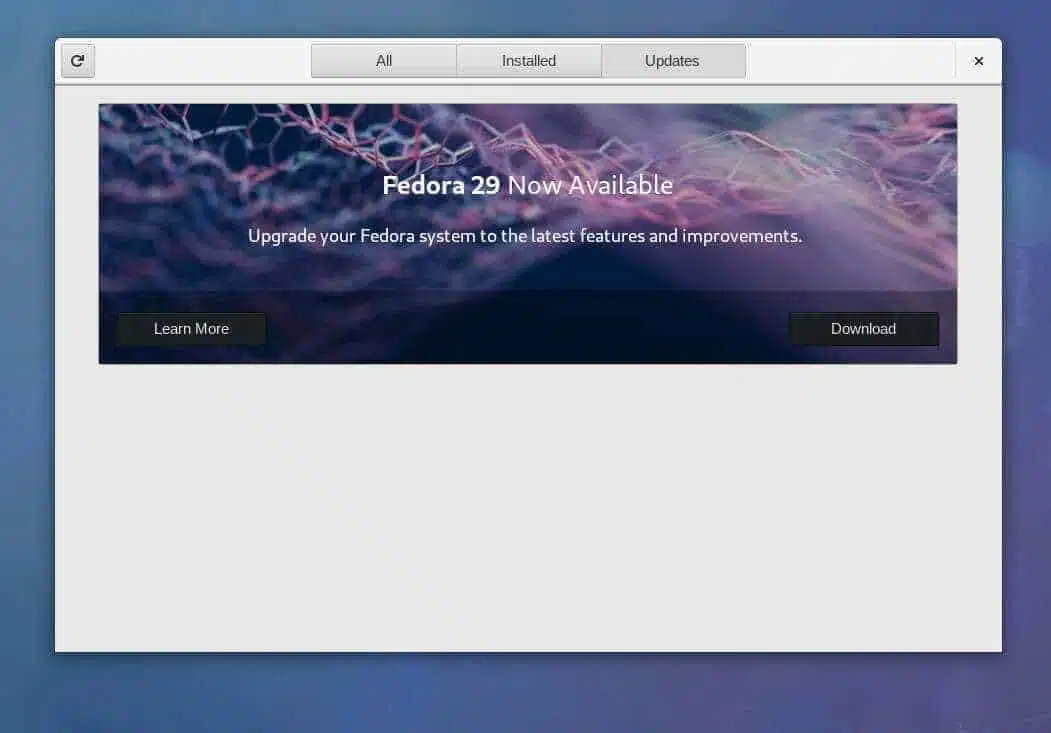Download the Fedora 29 system upgrade
Screen dimensions: 1051x733
(x=863, y=329)
